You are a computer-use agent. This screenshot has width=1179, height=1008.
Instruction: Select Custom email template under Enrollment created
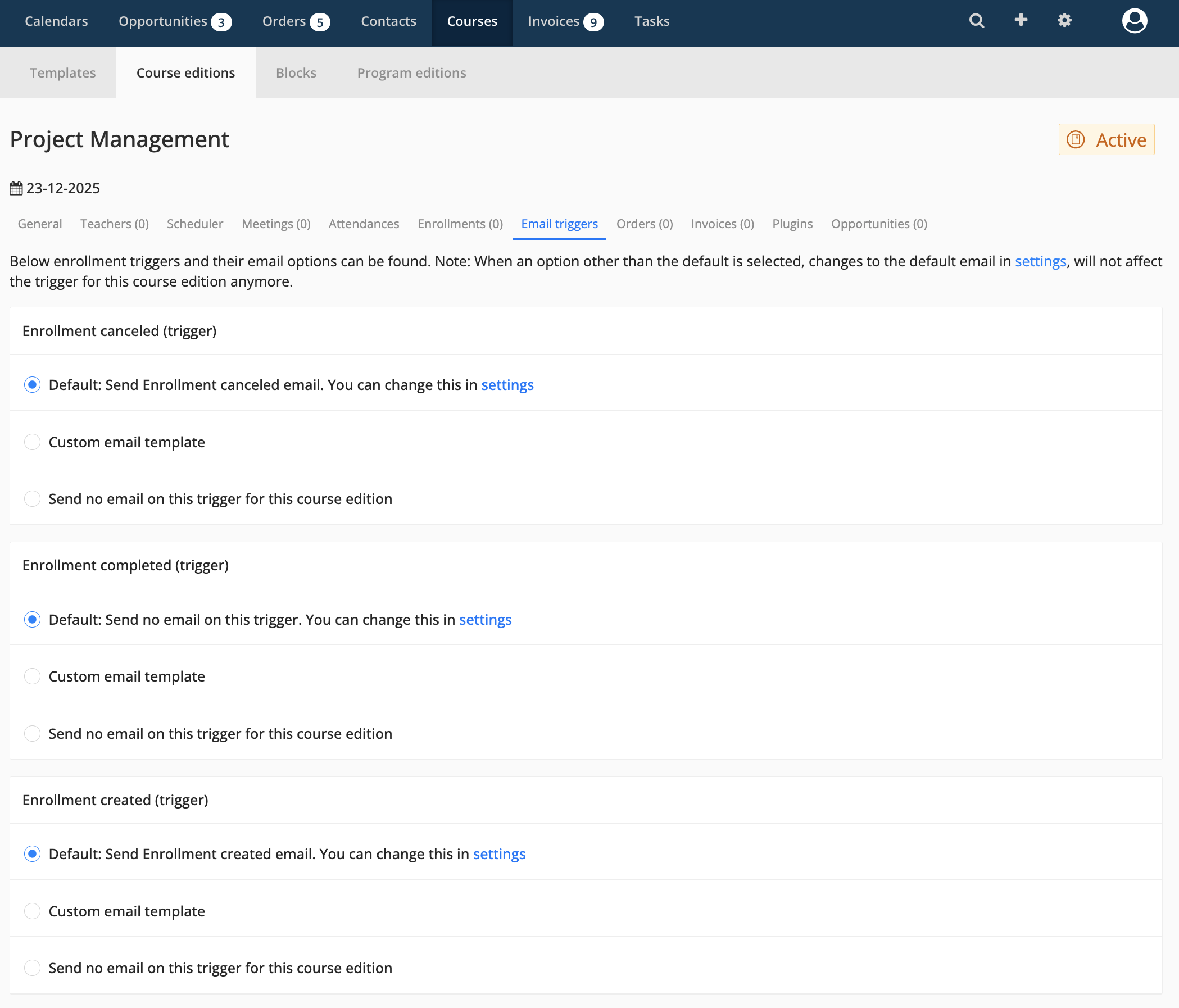pos(33,911)
